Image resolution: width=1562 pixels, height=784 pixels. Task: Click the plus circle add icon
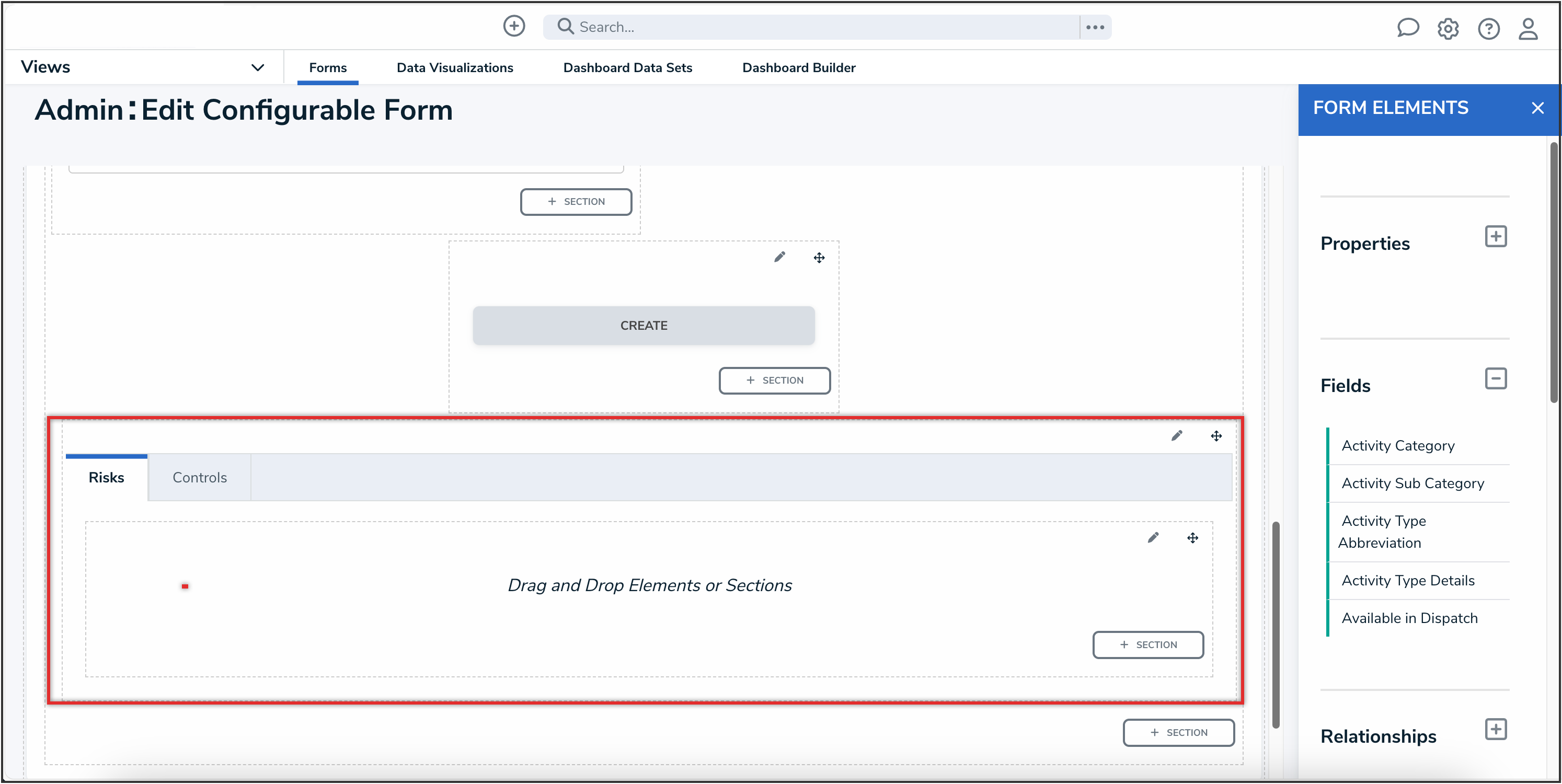click(513, 26)
